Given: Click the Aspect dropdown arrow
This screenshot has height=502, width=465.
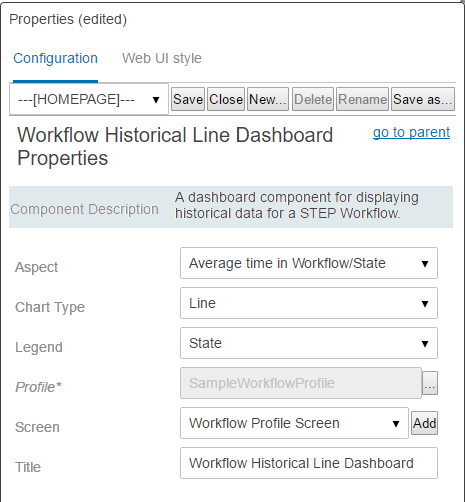Looking at the screenshot, I should 425,264.
